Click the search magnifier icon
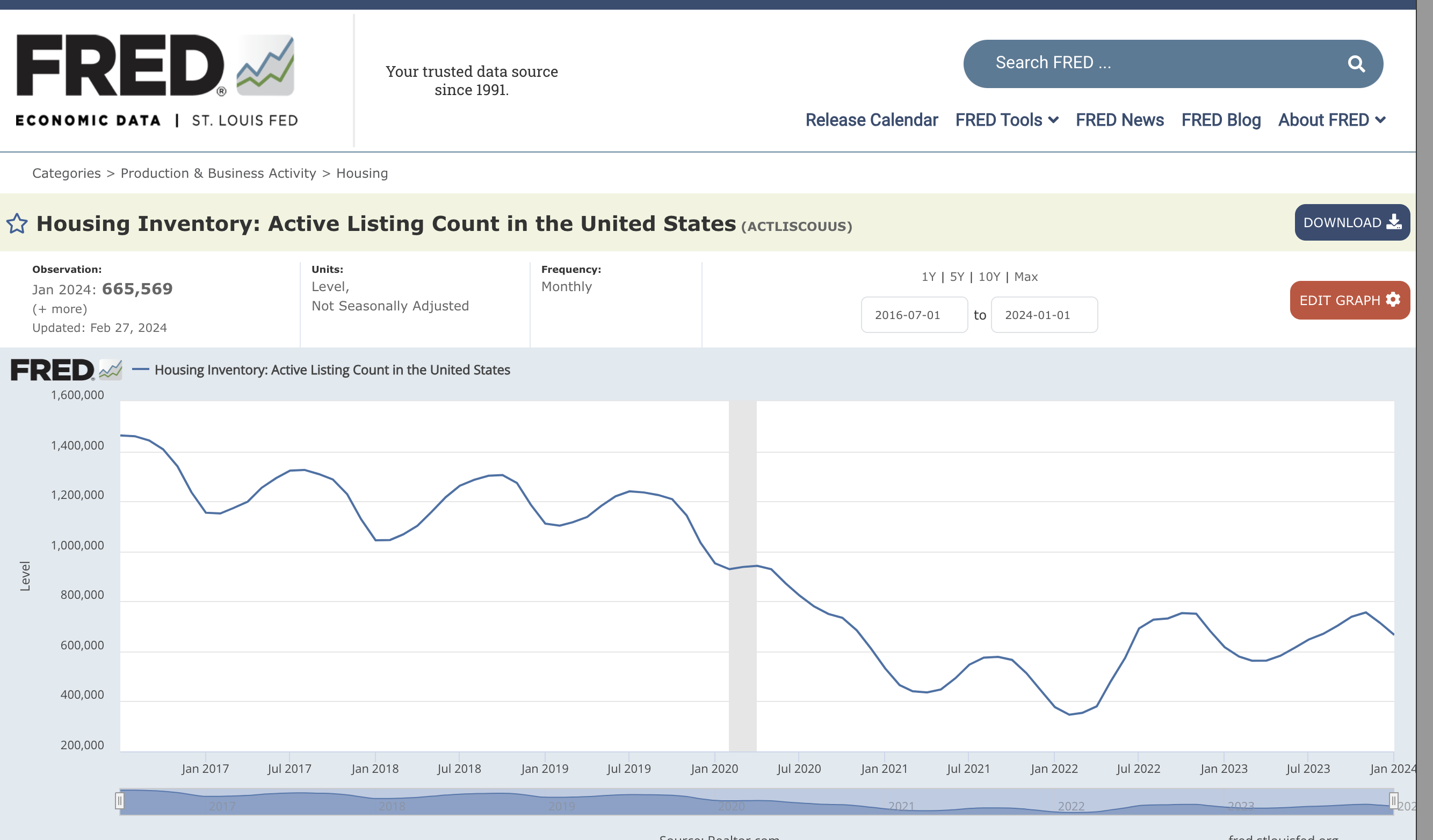The image size is (1433, 840). tap(1356, 64)
